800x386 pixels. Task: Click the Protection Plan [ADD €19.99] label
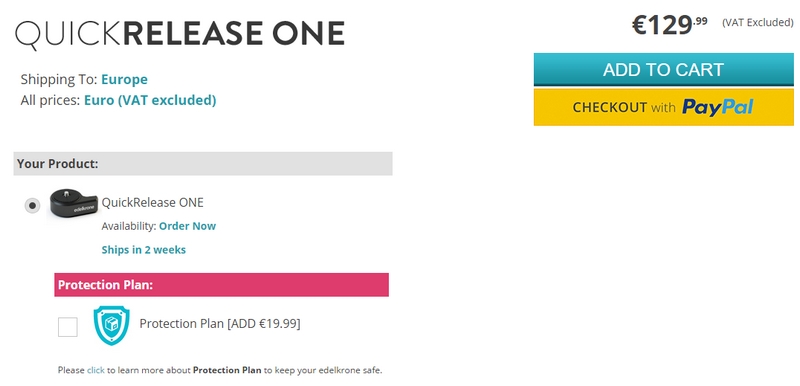pos(220,324)
